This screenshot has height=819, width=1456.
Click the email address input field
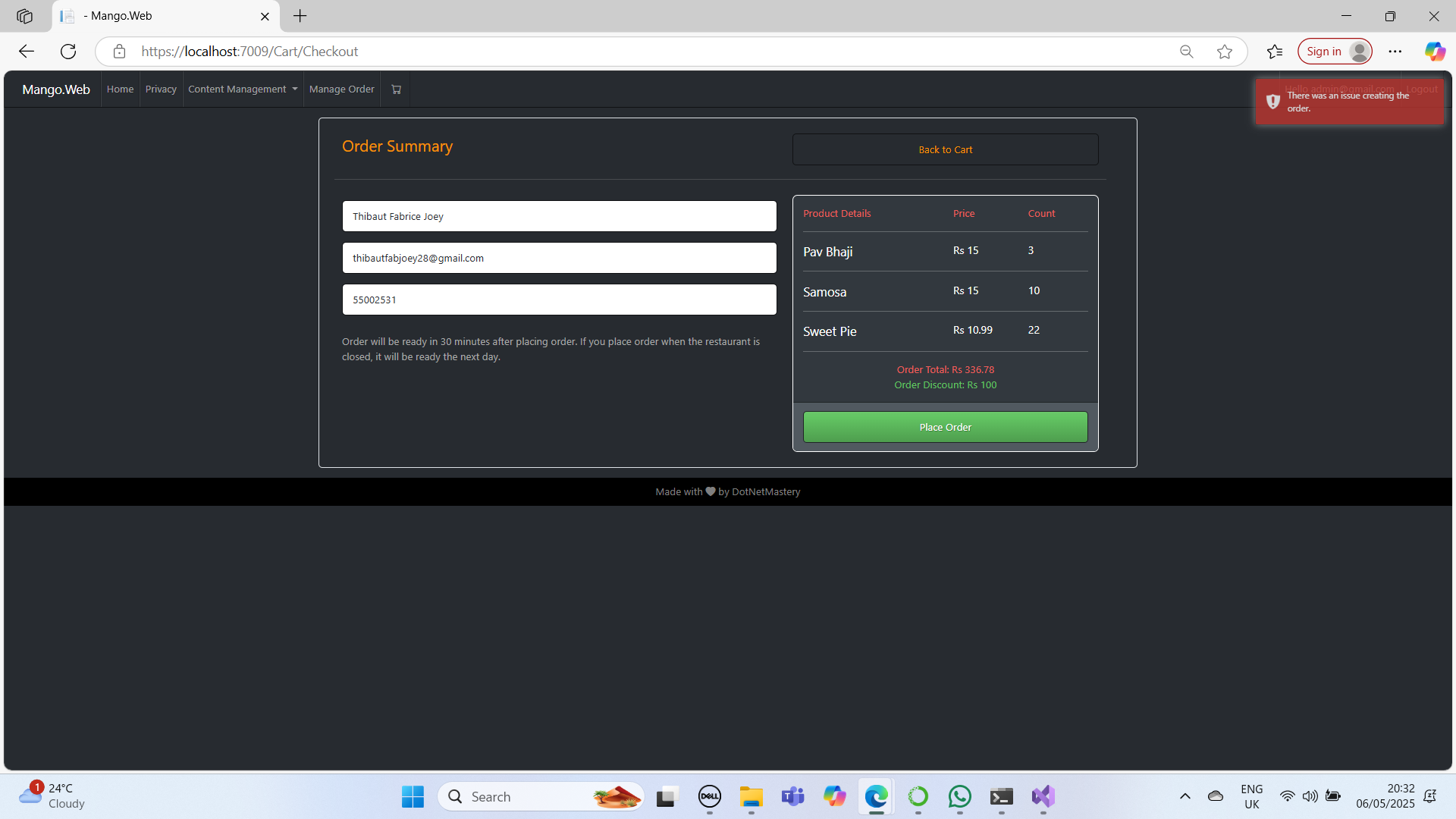tap(559, 258)
